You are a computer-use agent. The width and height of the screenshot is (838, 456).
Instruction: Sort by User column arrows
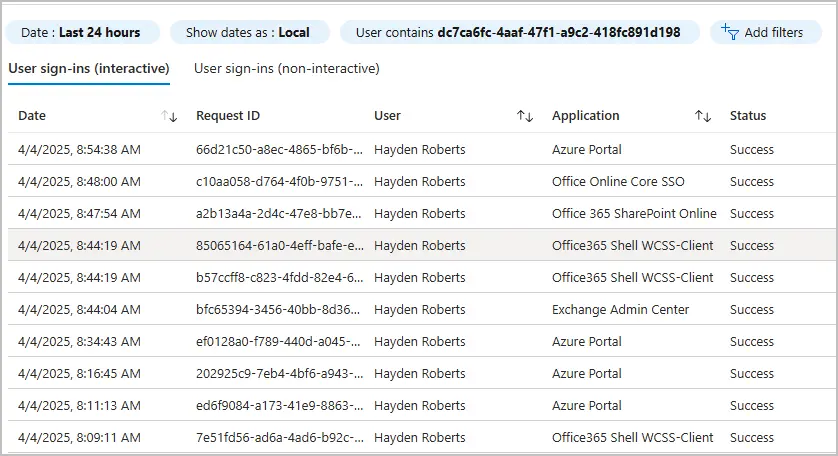pyautogui.click(x=525, y=116)
